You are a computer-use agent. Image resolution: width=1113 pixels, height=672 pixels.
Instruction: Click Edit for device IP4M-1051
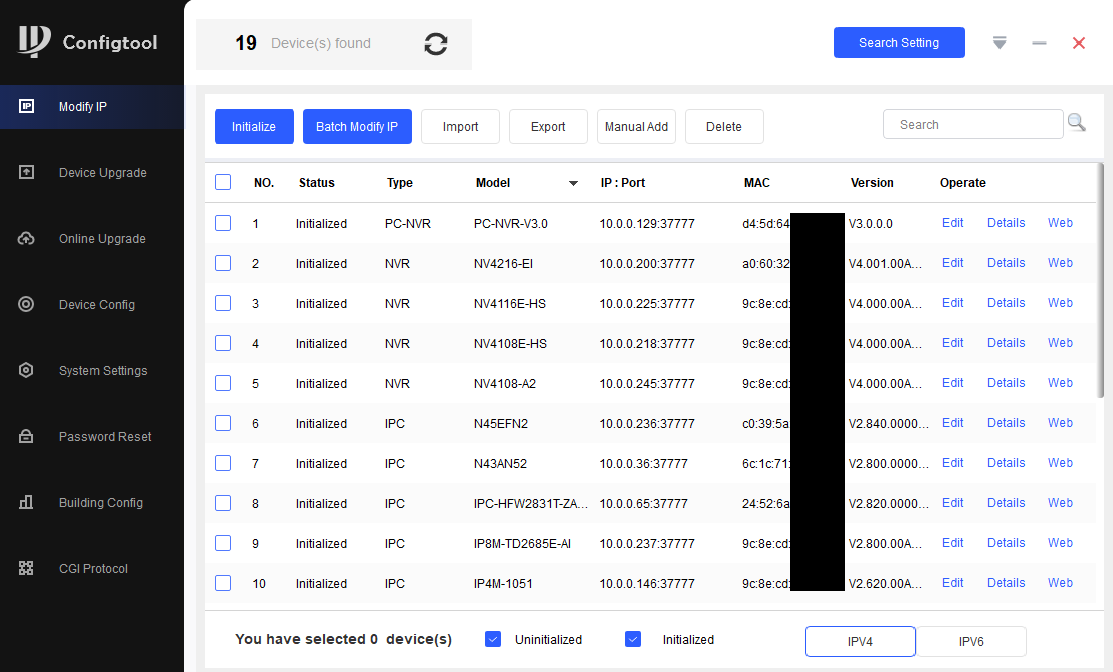tap(953, 583)
